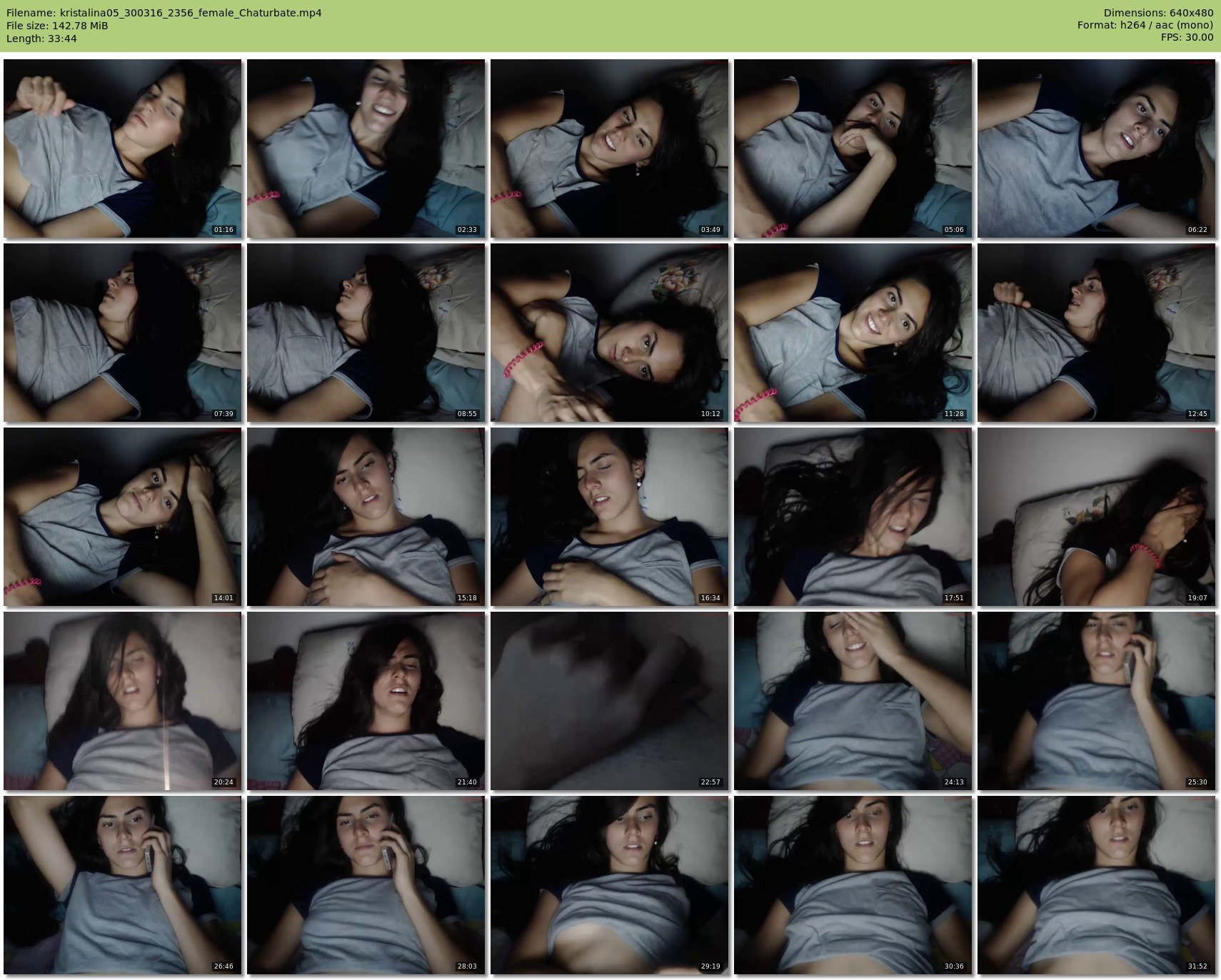Click the 'File size: 142.78 MiB' text
Viewport: 1221px width, 980px height.
coord(57,26)
